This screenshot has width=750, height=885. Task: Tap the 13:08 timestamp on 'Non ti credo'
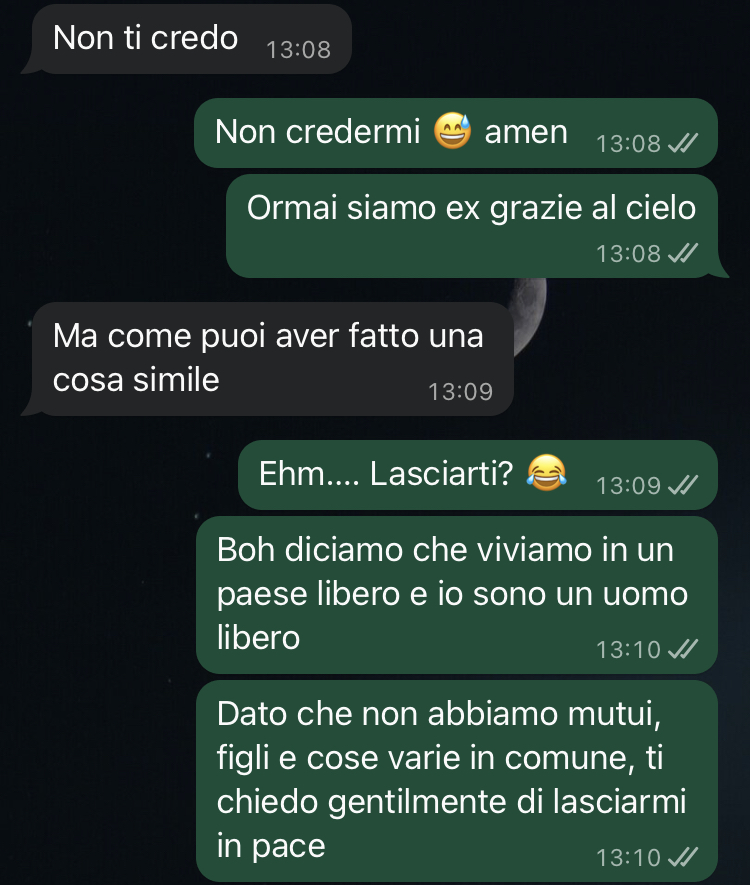tap(298, 50)
